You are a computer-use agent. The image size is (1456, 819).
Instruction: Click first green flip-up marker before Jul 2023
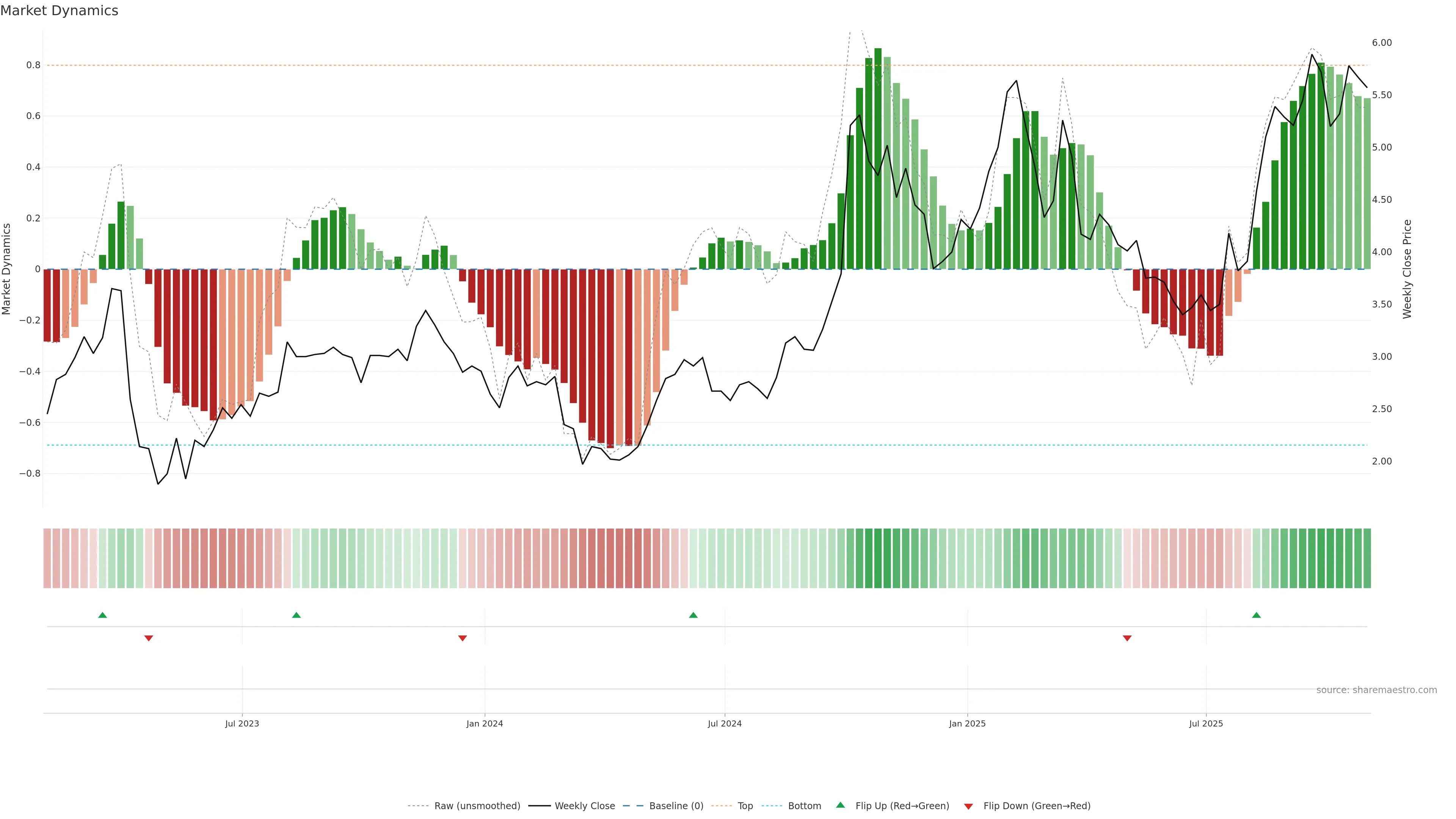[x=102, y=615]
